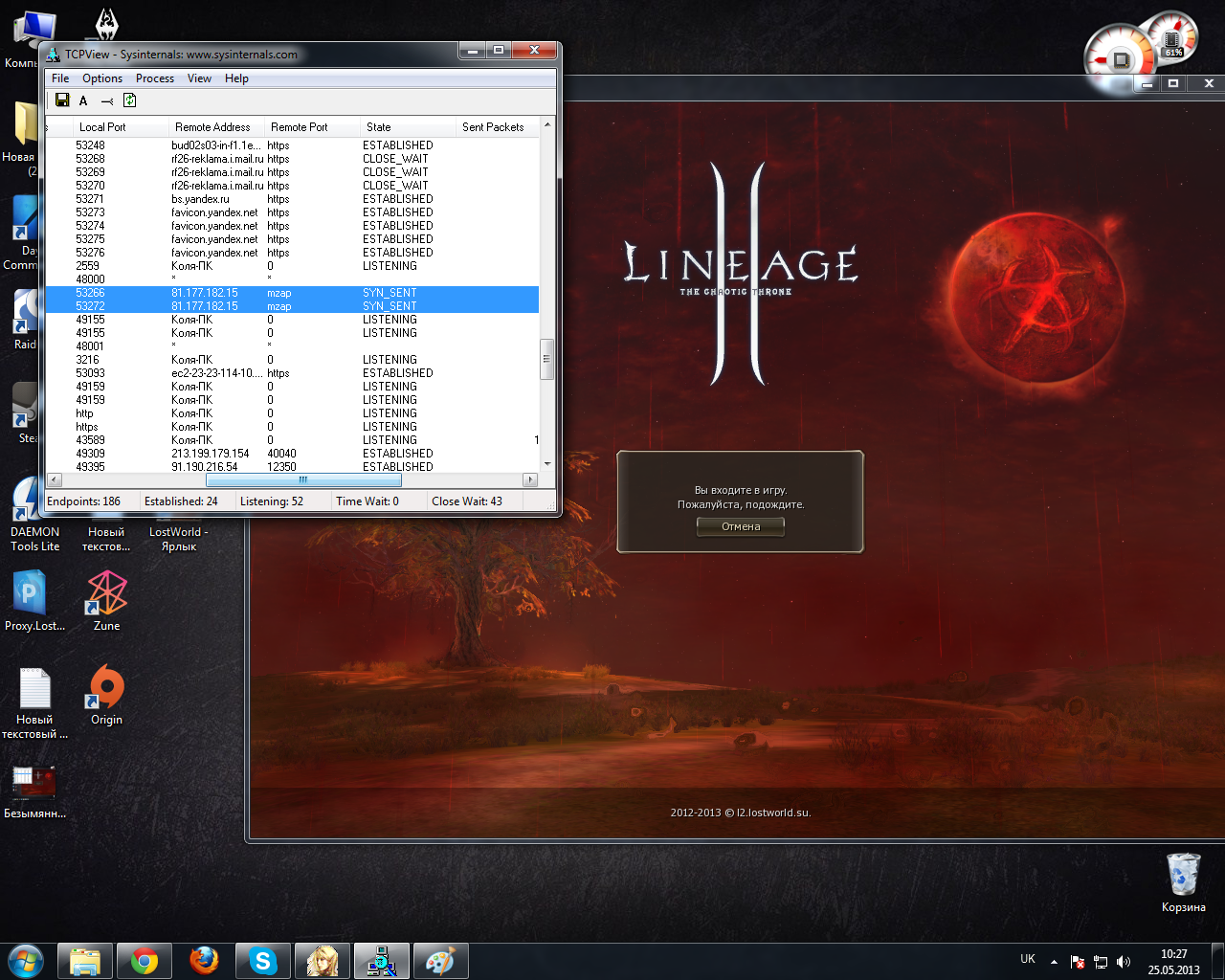This screenshot has width=1225, height=980.
Task: Open the View menu in TCPView
Action: point(199,78)
